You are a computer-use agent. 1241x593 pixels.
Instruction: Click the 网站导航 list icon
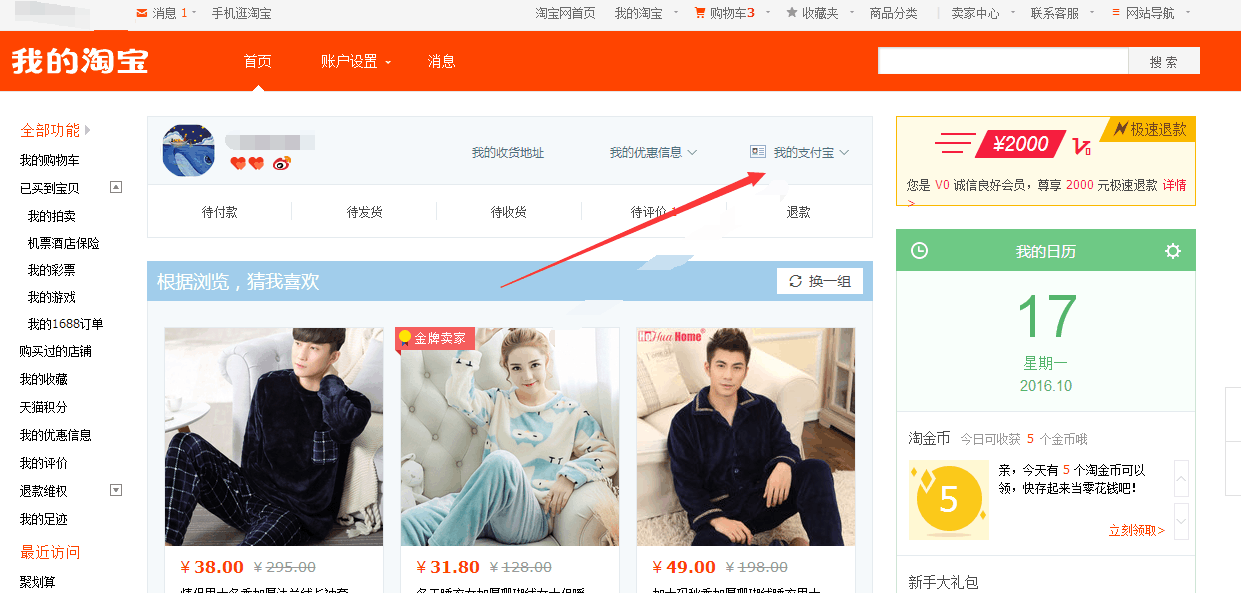[x=1116, y=13]
